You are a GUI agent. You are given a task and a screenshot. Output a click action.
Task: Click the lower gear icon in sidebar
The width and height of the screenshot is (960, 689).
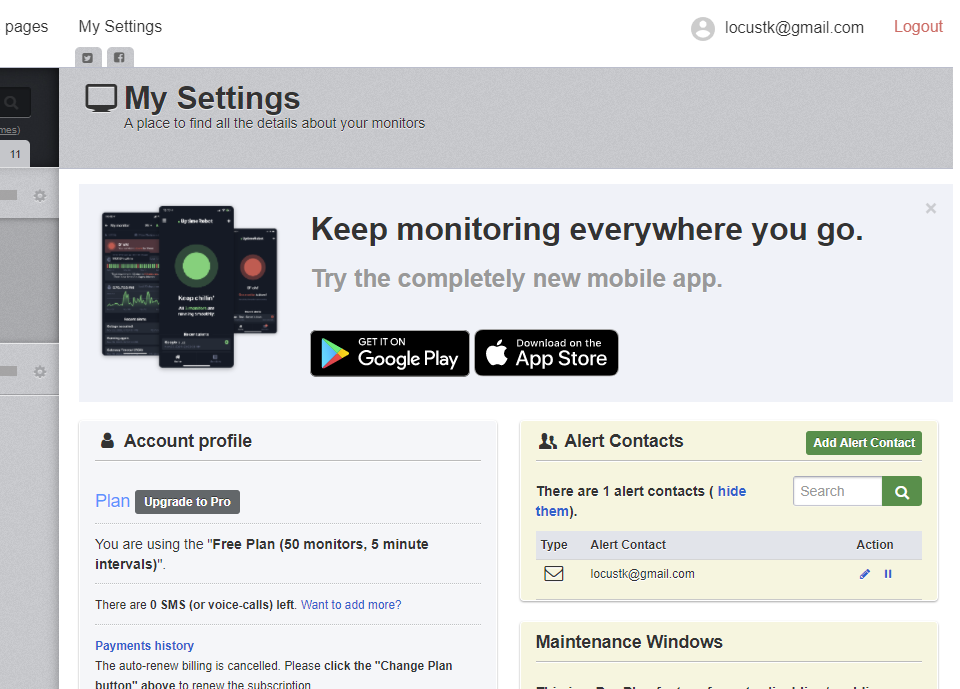(40, 372)
